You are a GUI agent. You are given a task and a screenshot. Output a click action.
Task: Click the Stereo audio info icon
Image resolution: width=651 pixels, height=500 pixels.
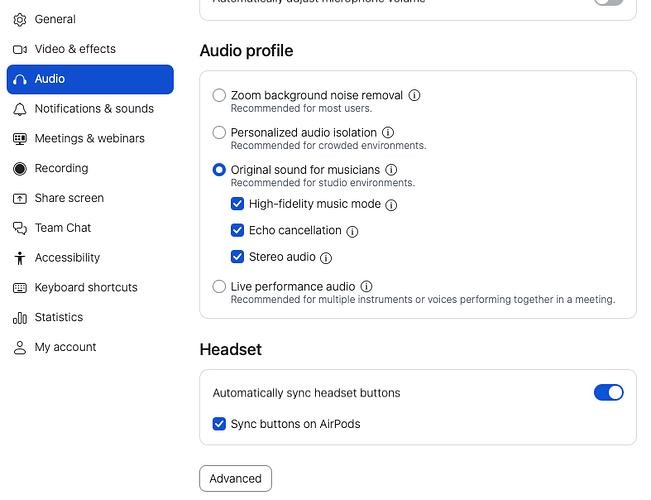(326, 258)
